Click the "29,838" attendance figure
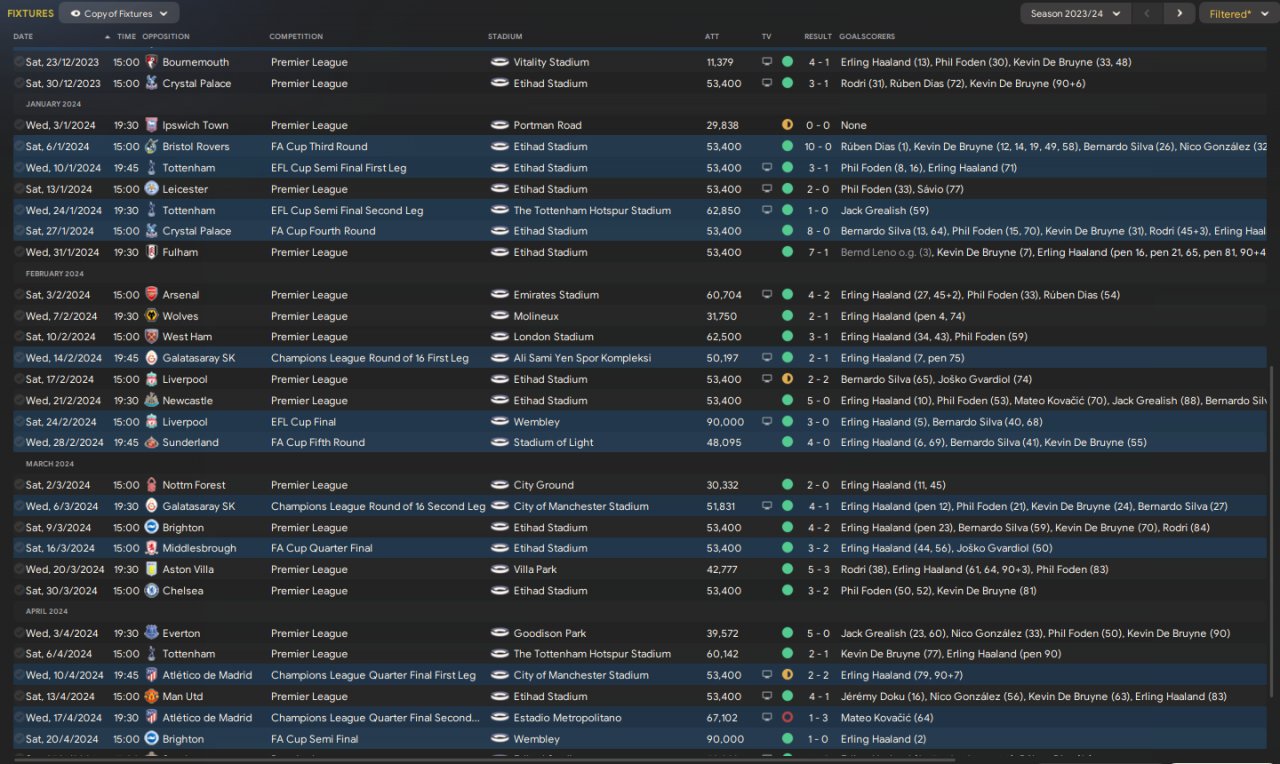The height and width of the screenshot is (764, 1280). [722, 126]
